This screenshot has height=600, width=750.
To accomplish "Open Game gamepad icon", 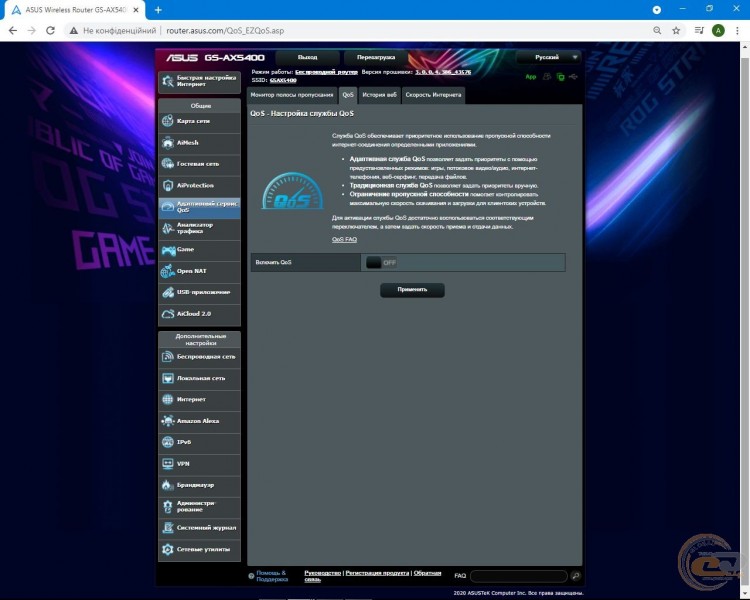I will pyautogui.click(x=168, y=250).
